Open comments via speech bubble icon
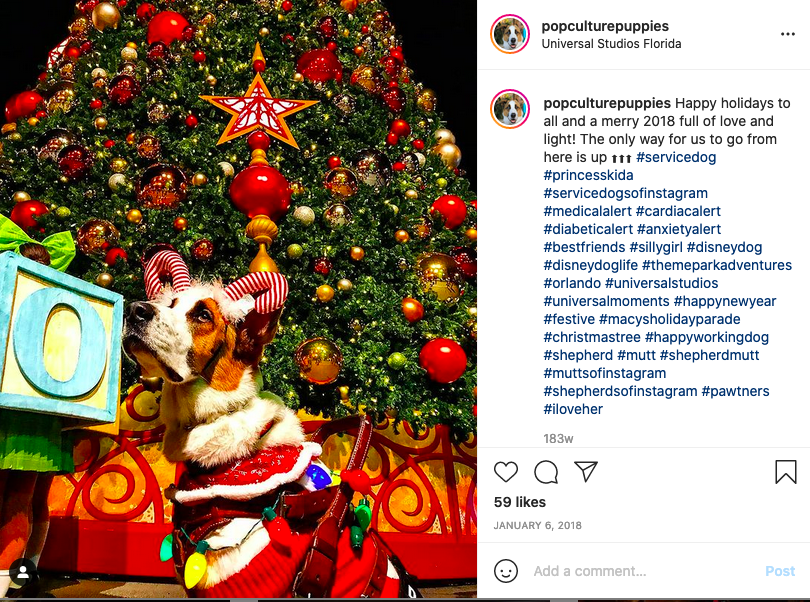Image resolution: width=810 pixels, height=602 pixels. pyautogui.click(x=546, y=472)
